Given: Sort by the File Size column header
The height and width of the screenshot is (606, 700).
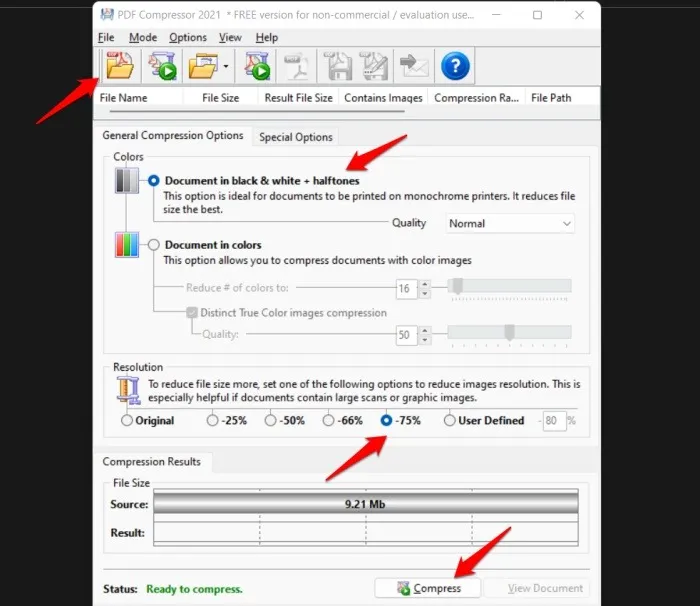Looking at the screenshot, I should pyautogui.click(x=220, y=97).
